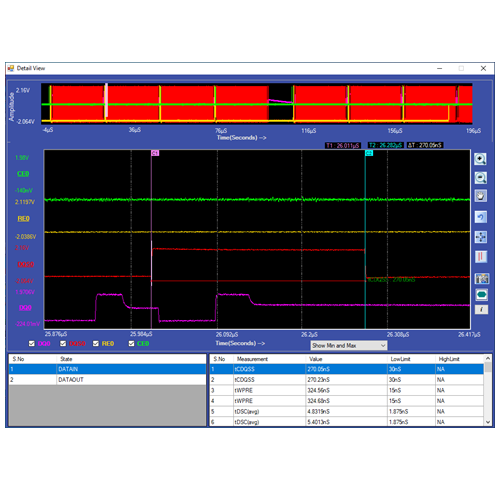Screen dimensions: 500x500
Task: Click the RE0 channel label link
Action: coord(23,219)
